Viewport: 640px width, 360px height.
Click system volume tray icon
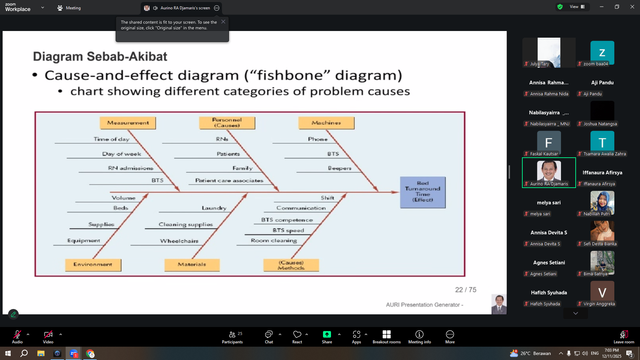tap(585, 353)
